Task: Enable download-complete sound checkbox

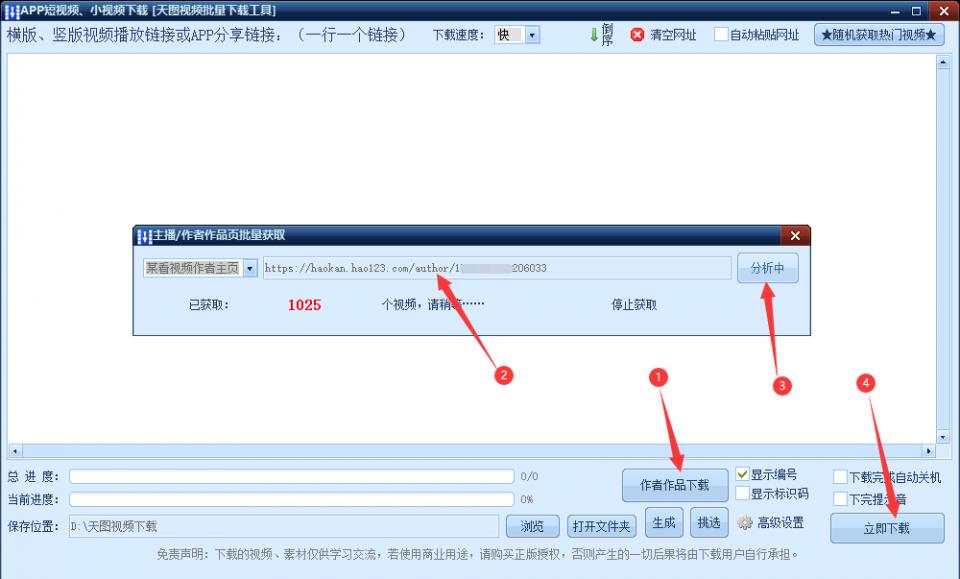Action: 840,499
